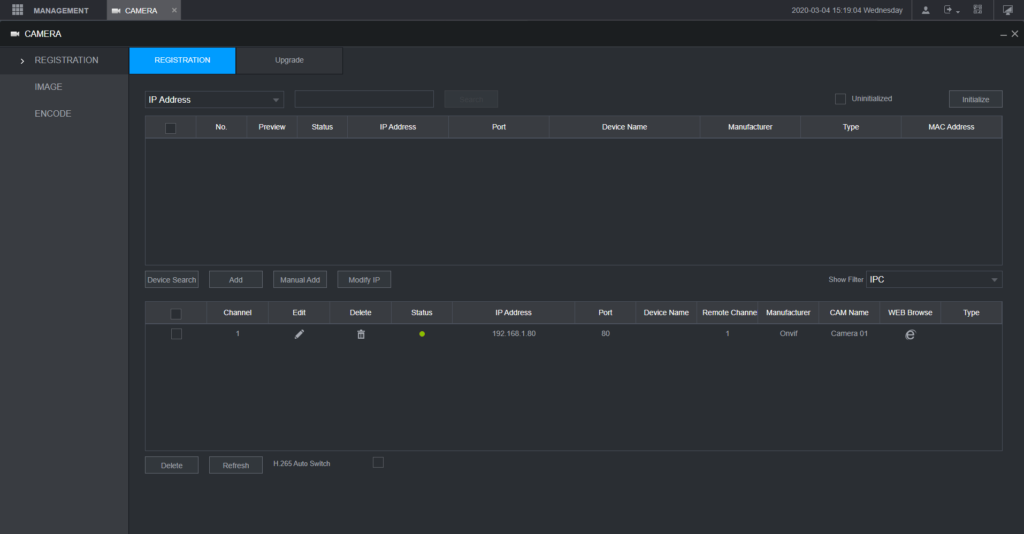Expand the Show Filter IPC dropdown
Viewport: 1024px width, 534px height.
tap(933, 280)
